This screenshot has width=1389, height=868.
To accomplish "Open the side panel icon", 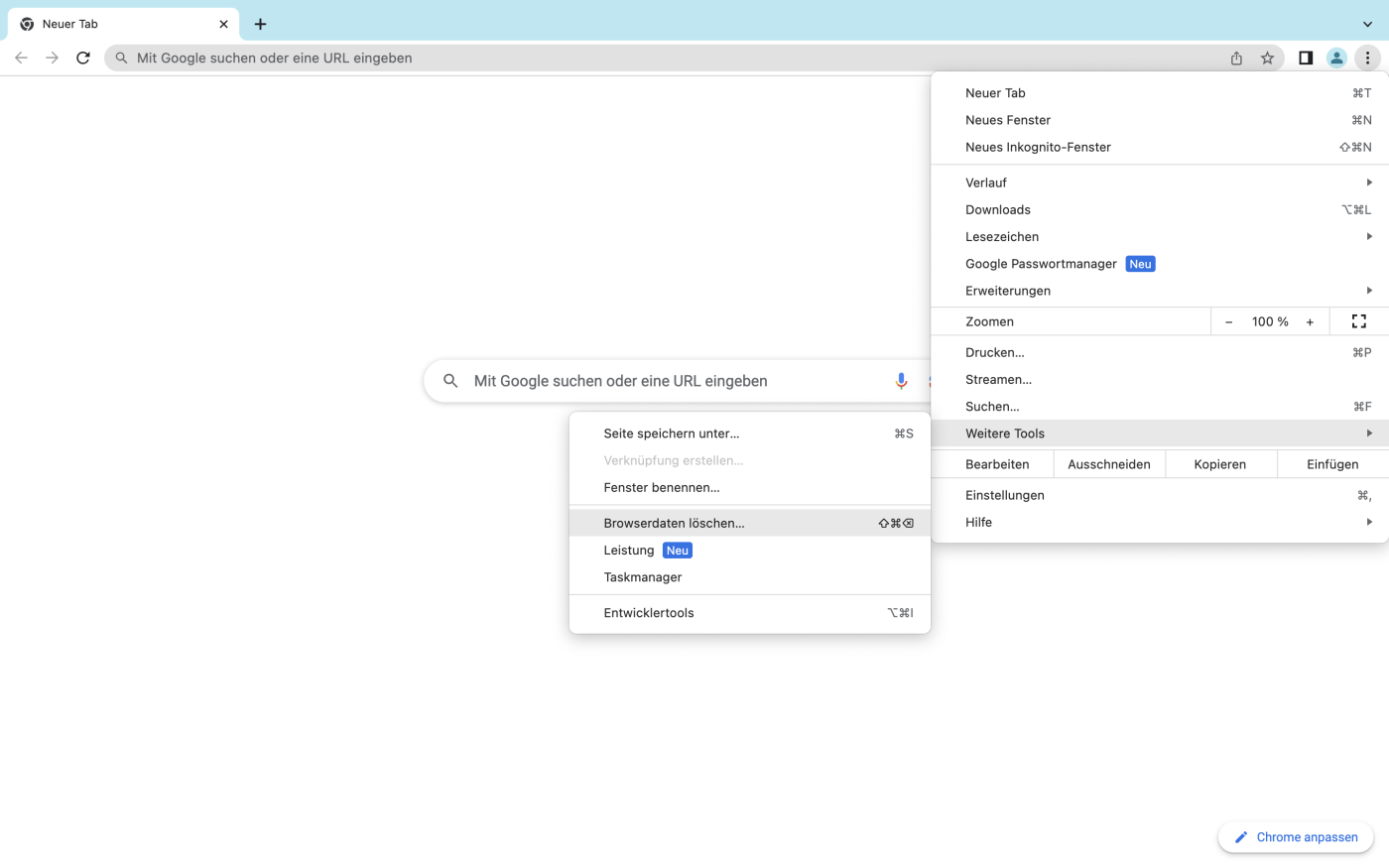I will point(1306,58).
